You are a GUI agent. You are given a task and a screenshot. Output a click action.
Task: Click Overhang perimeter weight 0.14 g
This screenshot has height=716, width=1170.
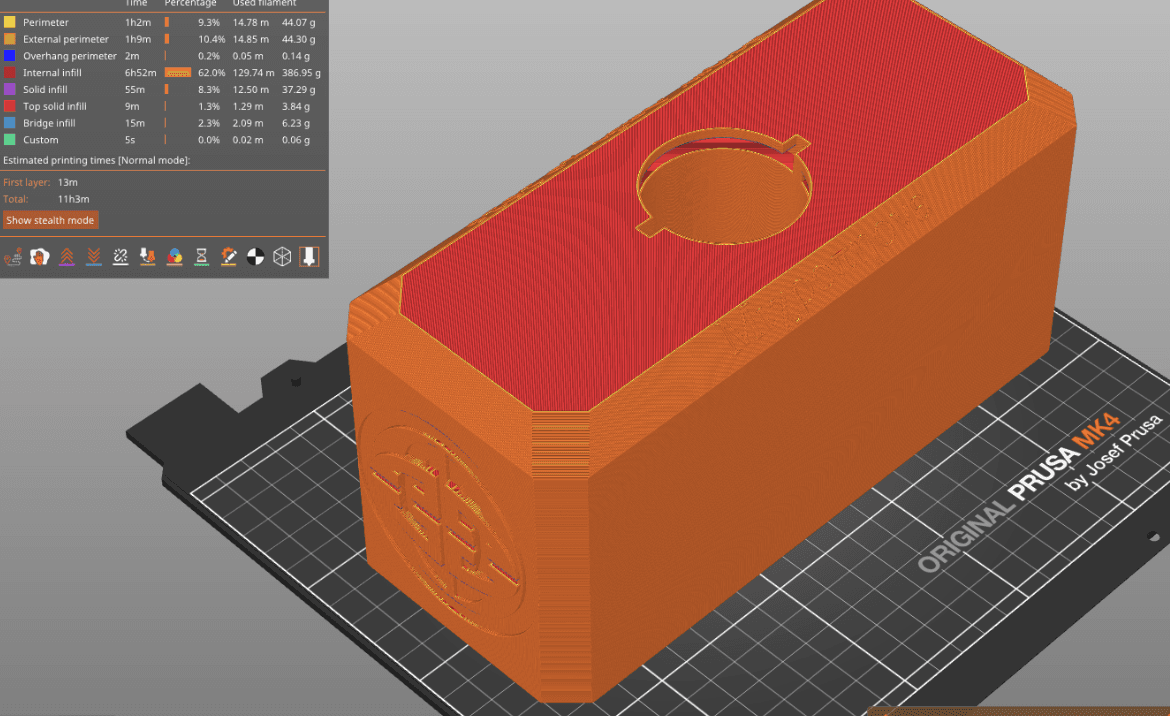click(295, 56)
